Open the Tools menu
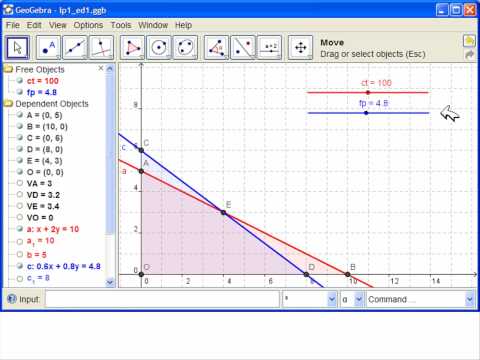Viewport: 480px width, 360px height. tap(121, 25)
